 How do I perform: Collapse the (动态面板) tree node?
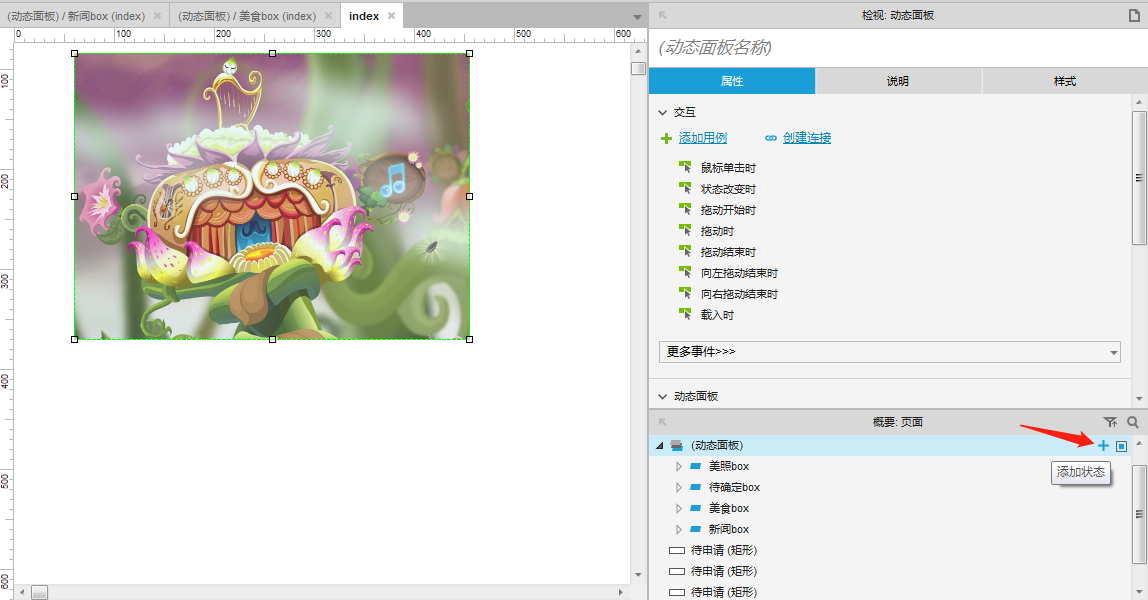click(x=660, y=446)
